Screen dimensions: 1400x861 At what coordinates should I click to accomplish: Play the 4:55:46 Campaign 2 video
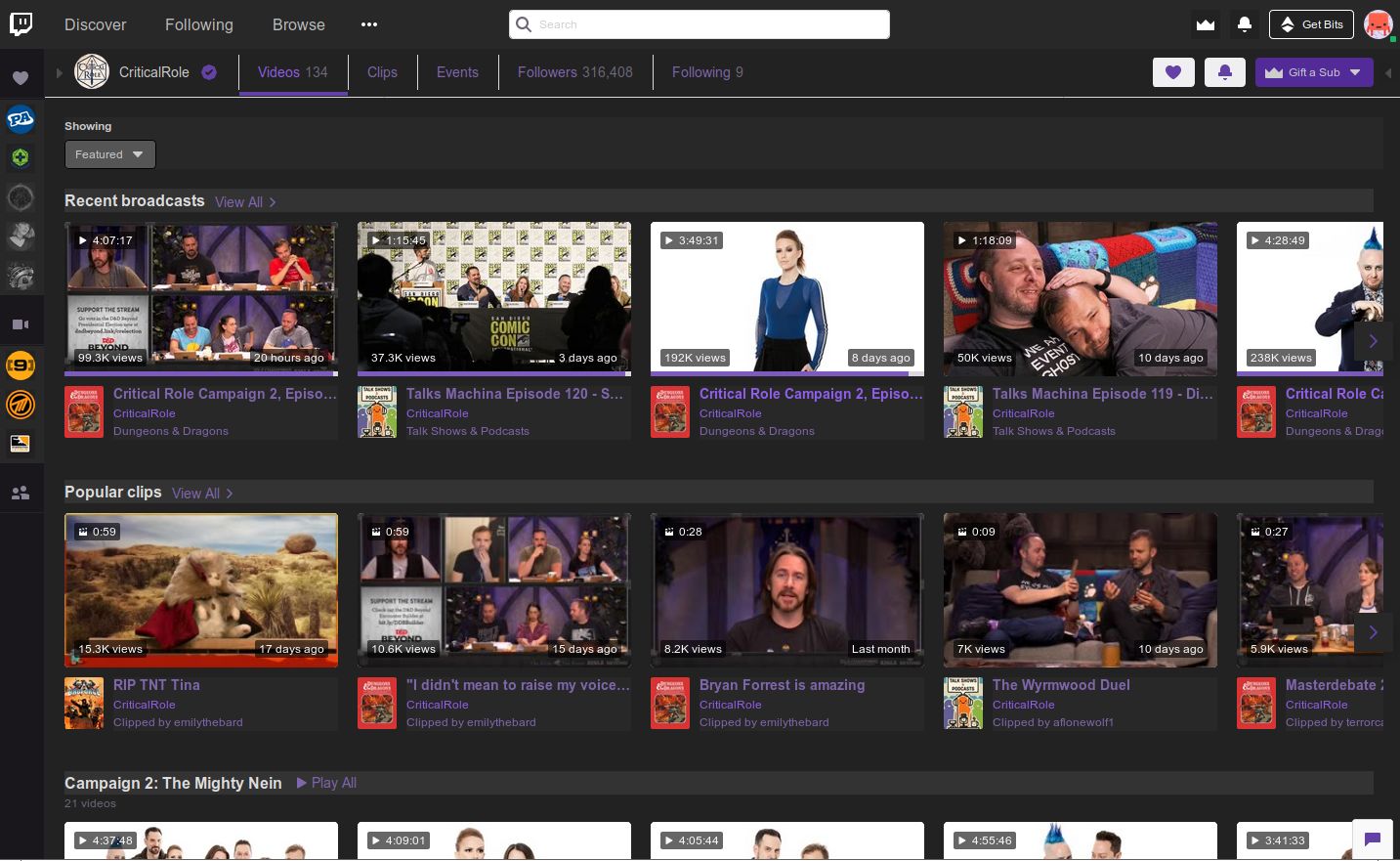tap(1081, 840)
